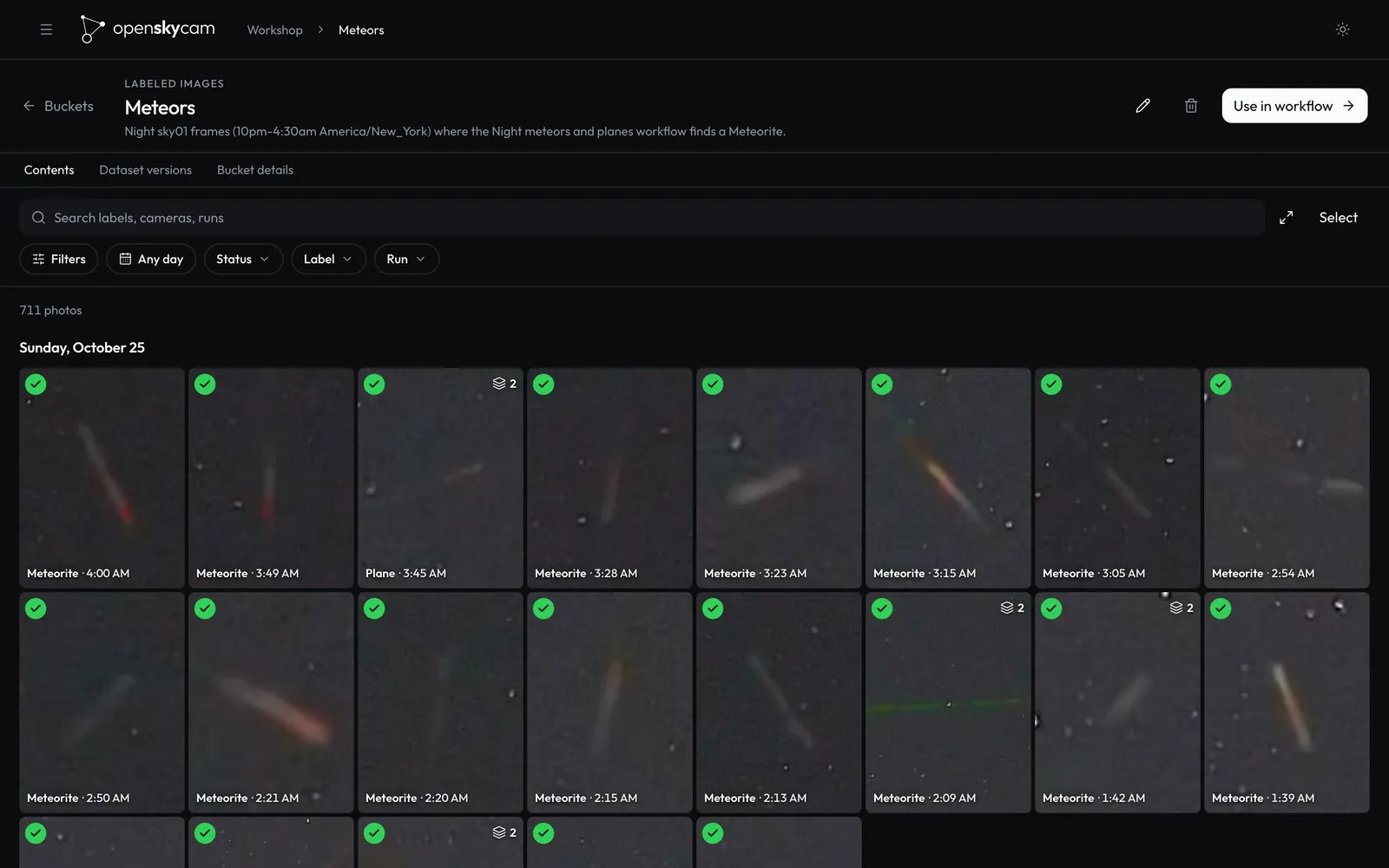Click the Select button
Image resolution: width=1389 pixels, height=868 pixels.
coord(1338,218)
